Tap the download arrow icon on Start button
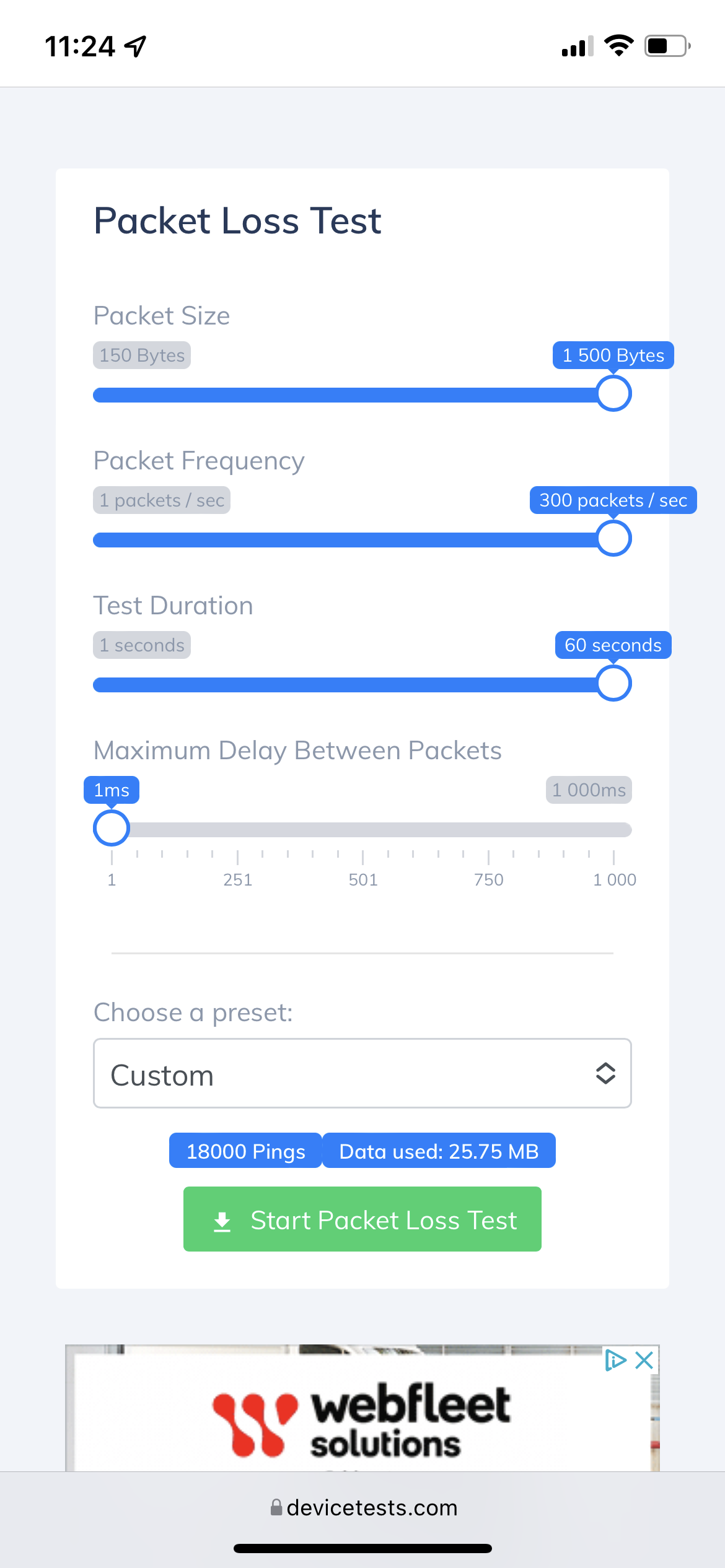Image resolution: width=725 pixels, height=1568 pixels. pyautogui.click(x=222, y=1221)
